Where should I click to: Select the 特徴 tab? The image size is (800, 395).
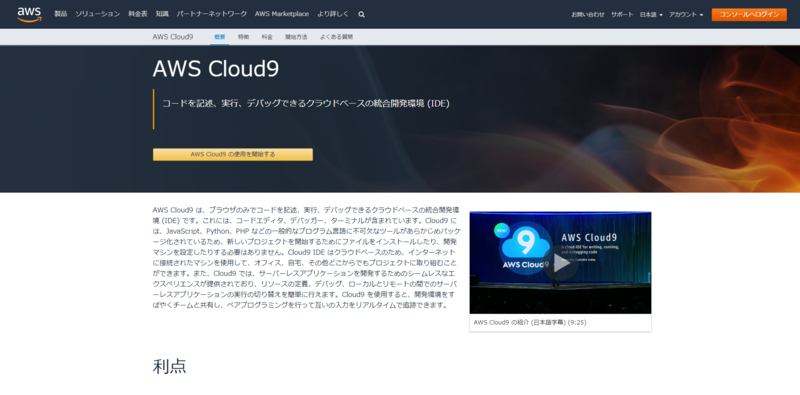pyautogui.click(x=243, y=37)
